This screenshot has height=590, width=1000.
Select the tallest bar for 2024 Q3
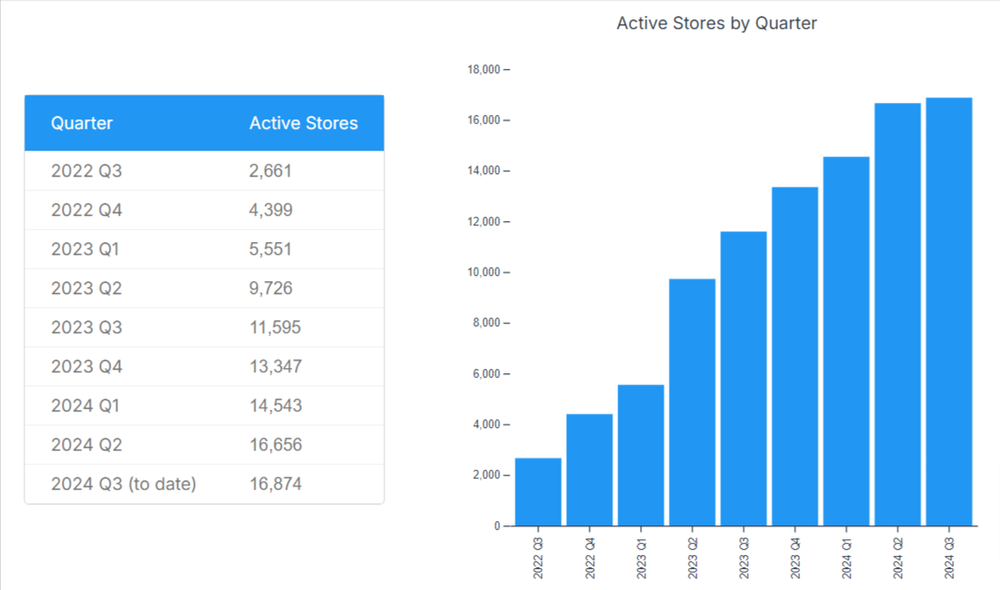click(947, 310)
